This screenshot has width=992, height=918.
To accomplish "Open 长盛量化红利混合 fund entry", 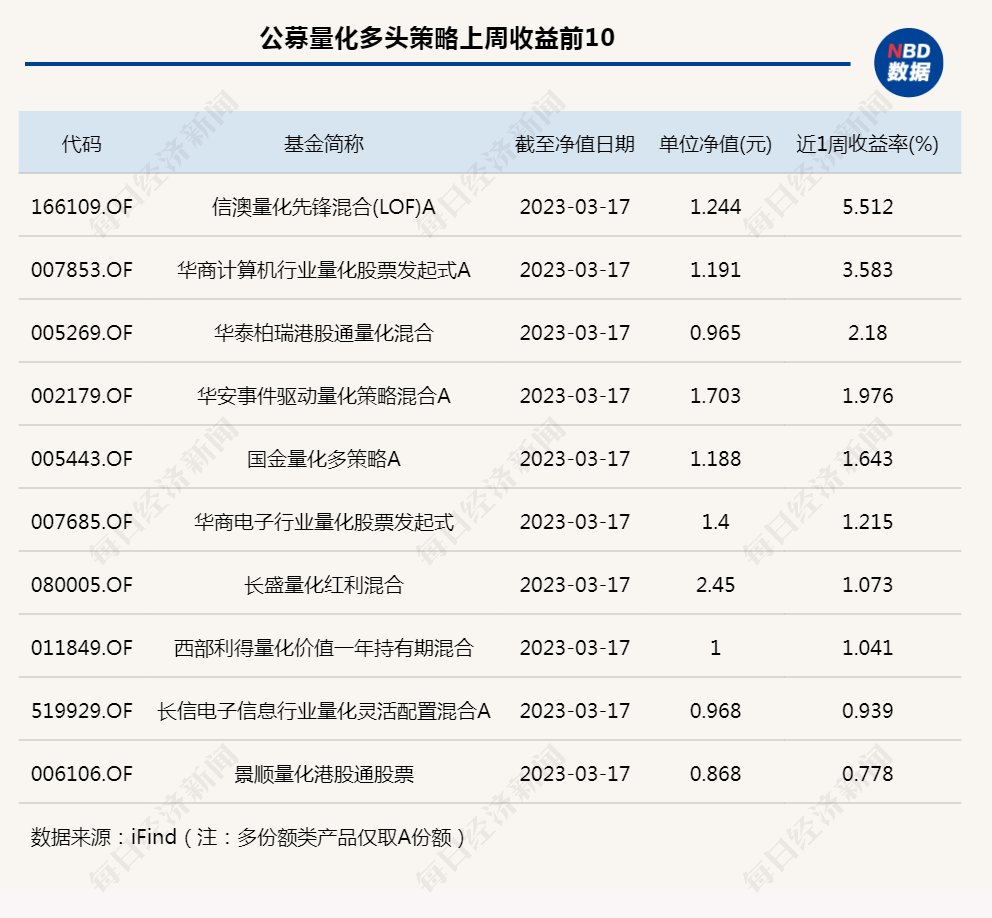I will click(325, 585).
